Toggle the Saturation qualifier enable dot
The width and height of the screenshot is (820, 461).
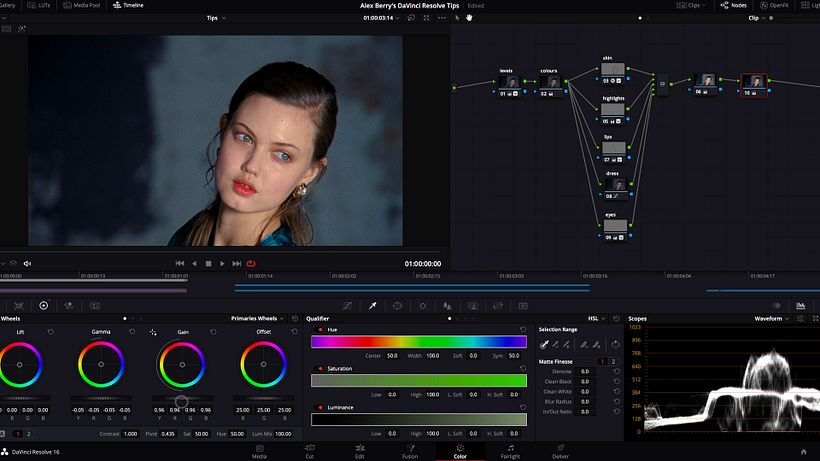(320, 368)
